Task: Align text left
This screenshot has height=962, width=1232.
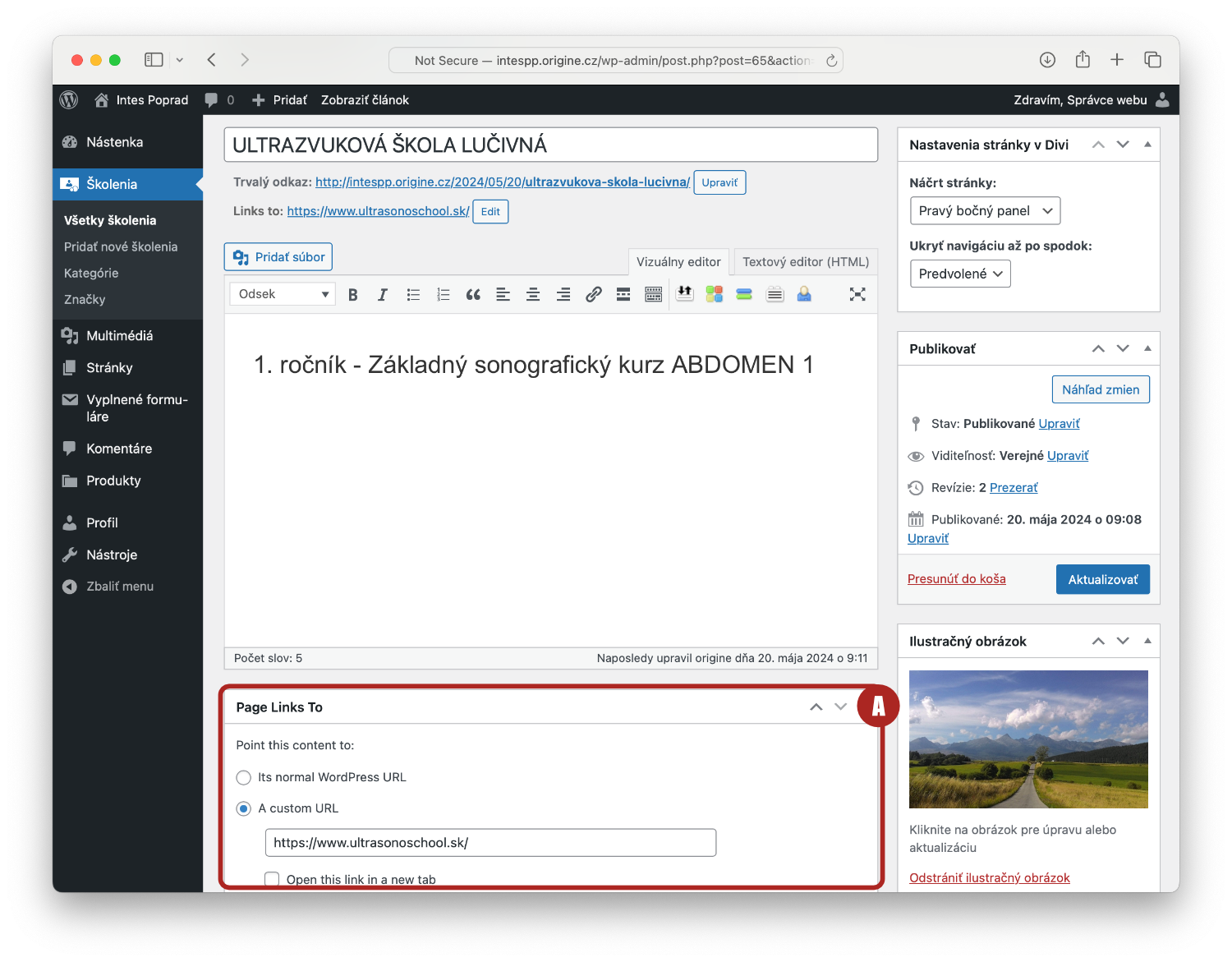Action: tap(503, 294)
